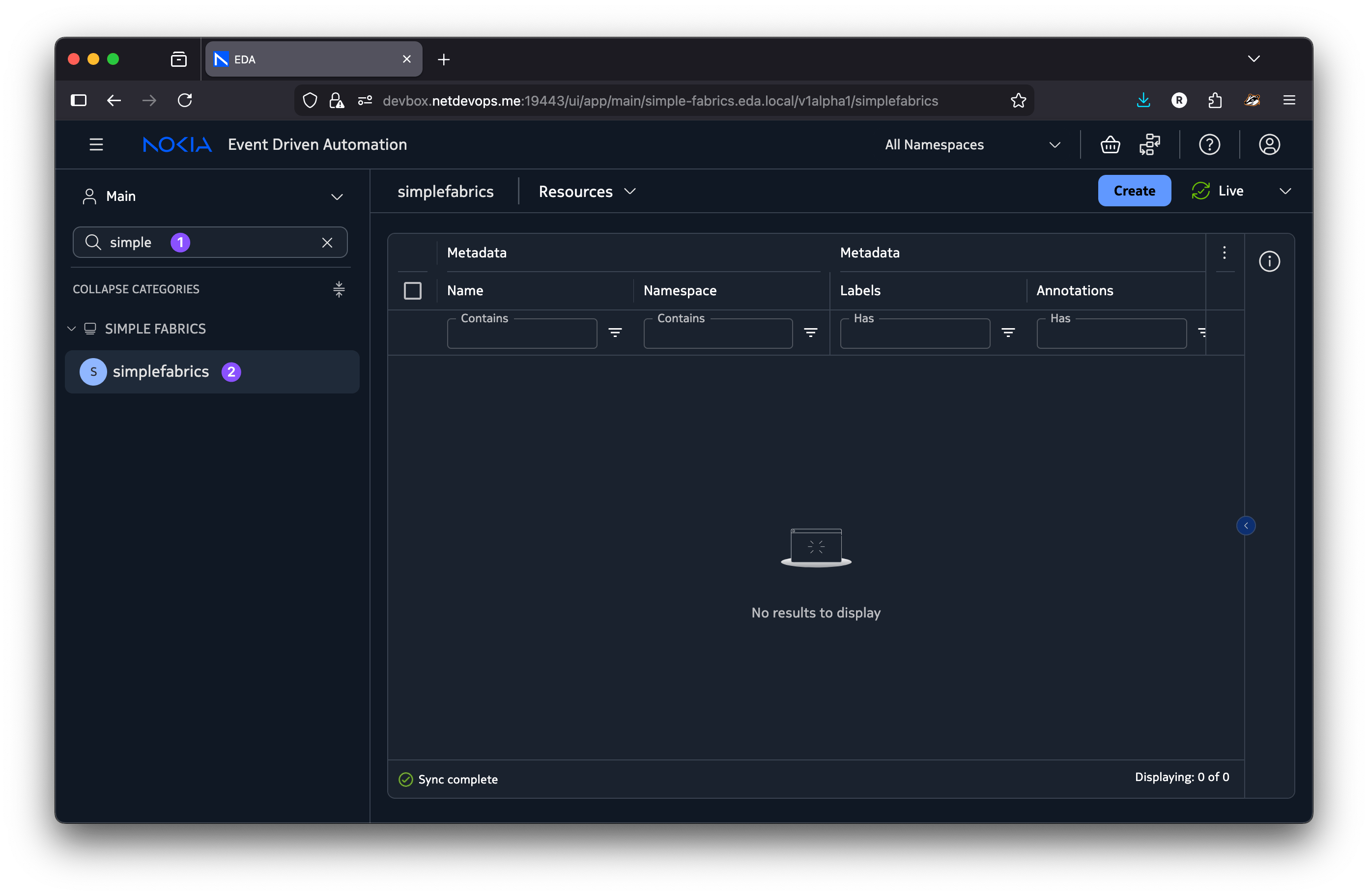Click the help question mark icon
The width and height of the screenshot is (1368, 896).
(1209, 145)
